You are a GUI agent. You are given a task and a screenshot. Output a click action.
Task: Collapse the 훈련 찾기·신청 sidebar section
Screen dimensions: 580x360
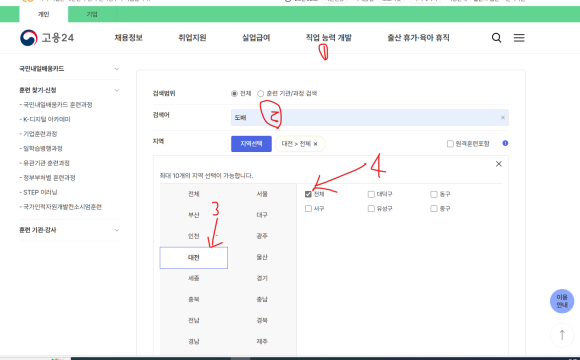69,90
